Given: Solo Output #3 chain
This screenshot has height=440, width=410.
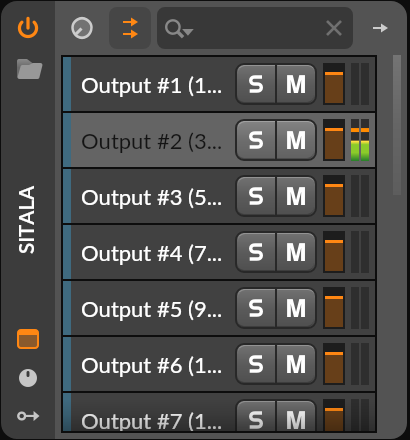Looking at the screenshot, I should click(x=256, y=196).
